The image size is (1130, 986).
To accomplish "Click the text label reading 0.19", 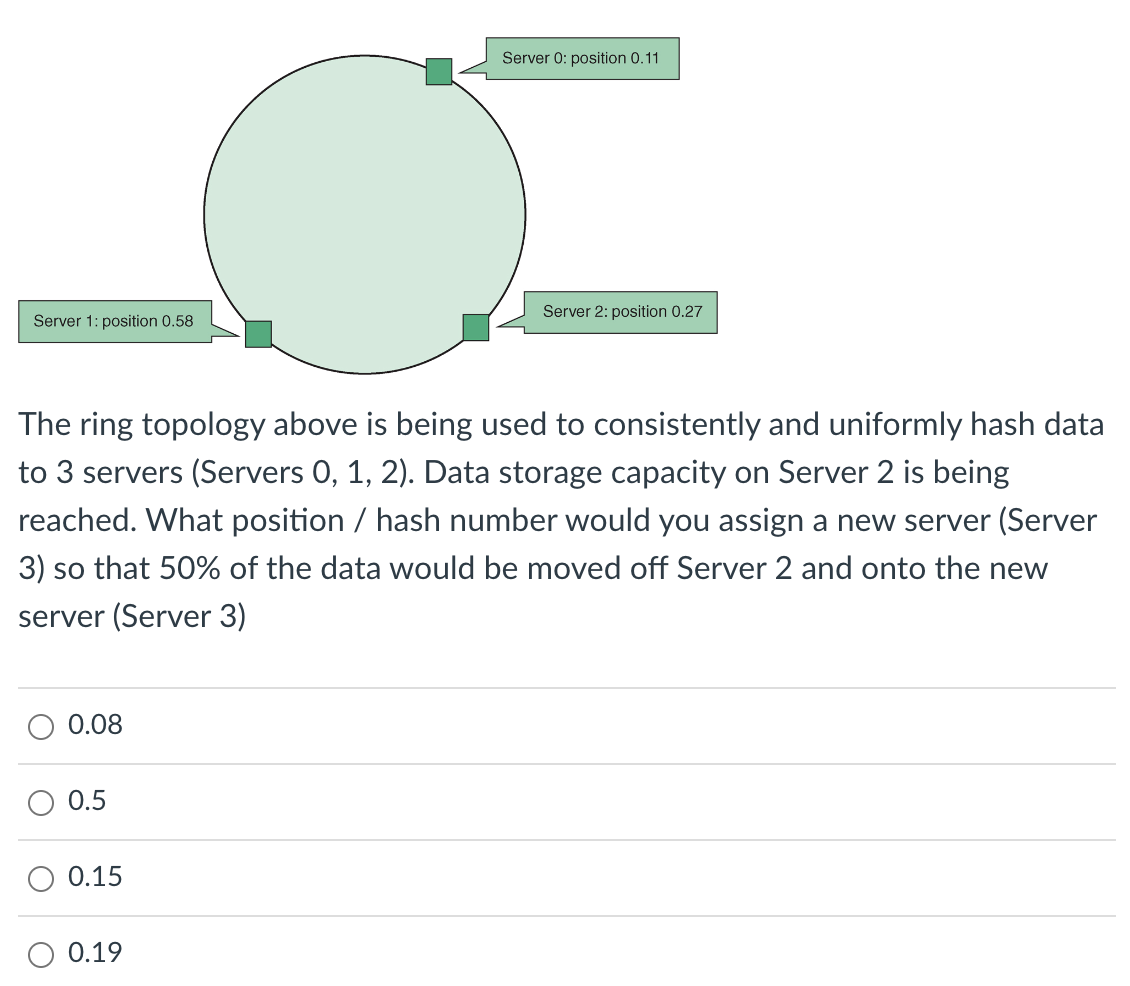I will [95, 953].
